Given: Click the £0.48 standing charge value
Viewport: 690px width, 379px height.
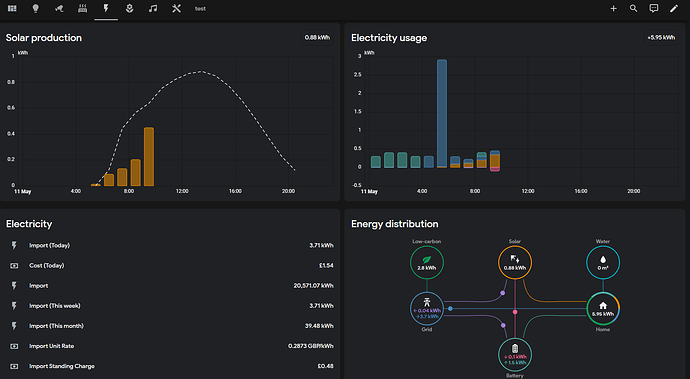Looking at the screenshot, I should 325,366.
